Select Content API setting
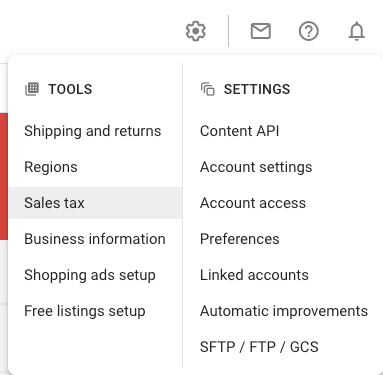 (x=240, y=131)
